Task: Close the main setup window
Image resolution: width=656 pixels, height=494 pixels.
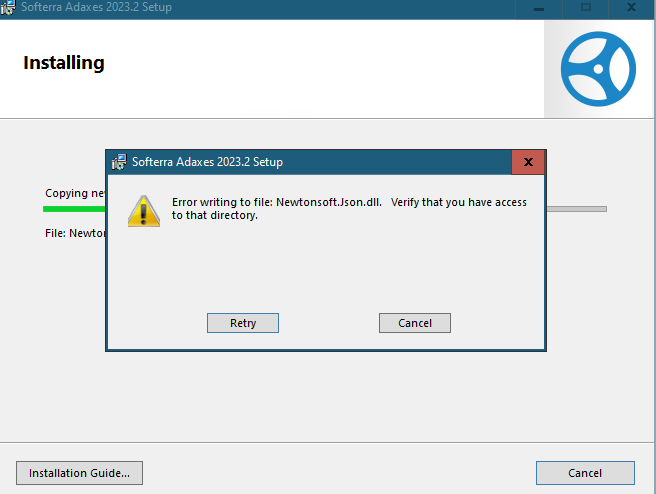Action: point(631,8)
